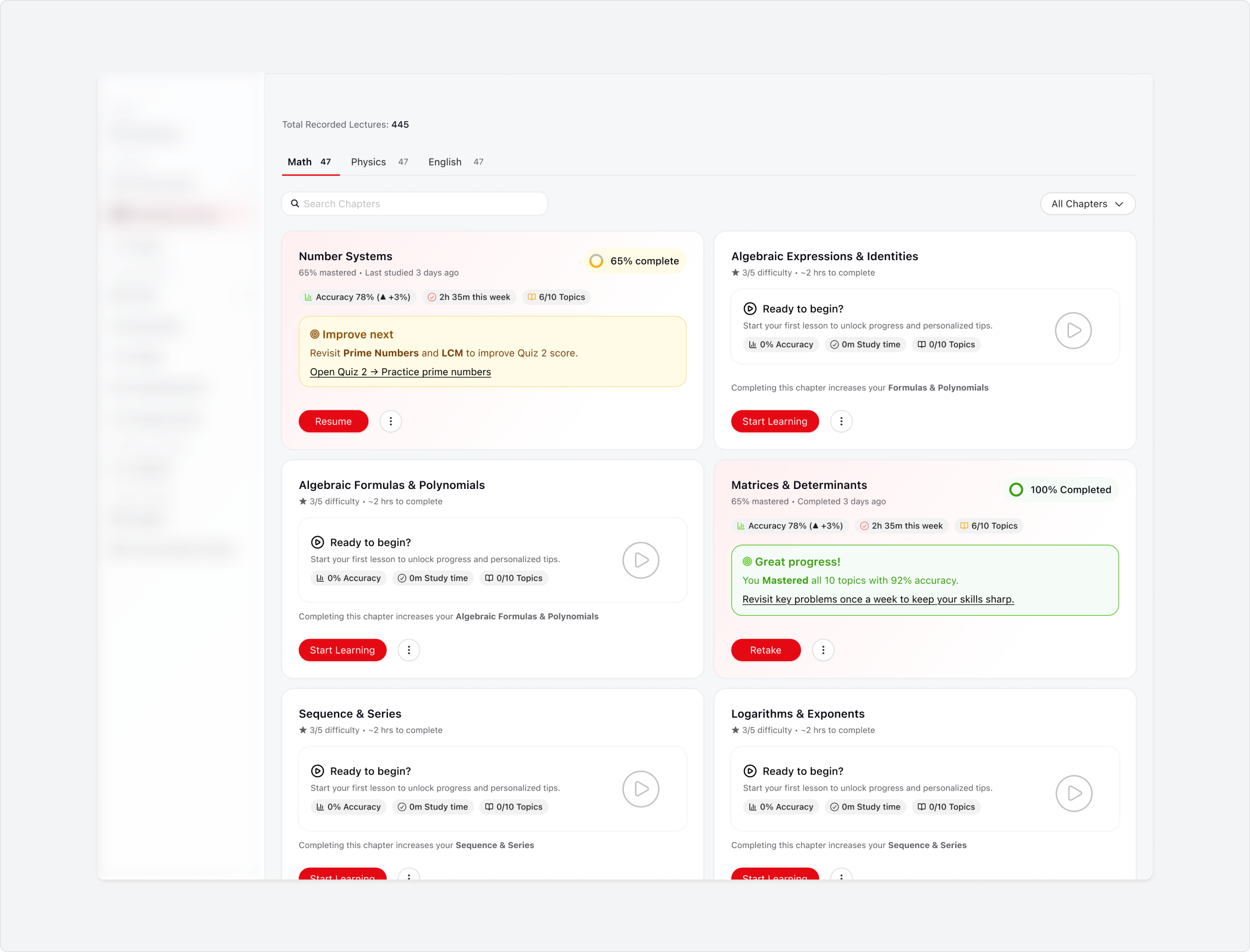This screenshot has width=1250, height=952.
Task: Click the search magnifier icon
Action: pos(295,203)
